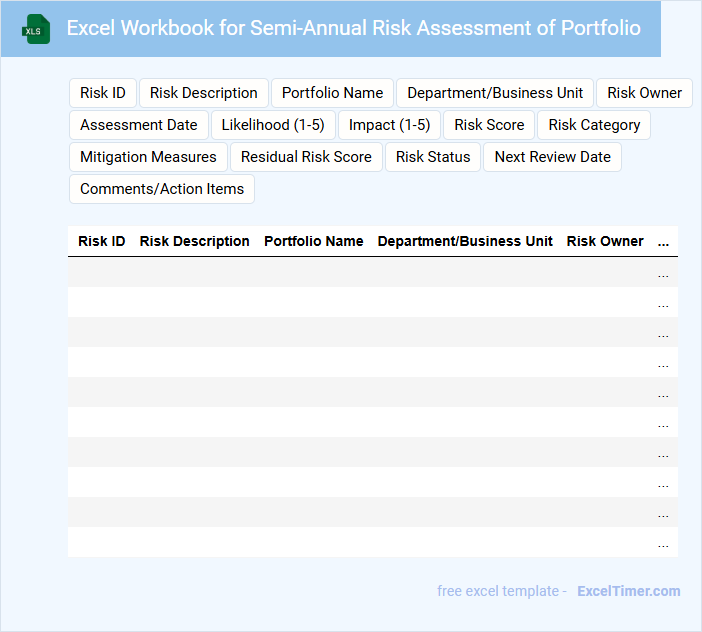The image size is (702, 632).
Task: Click the Mitigation Measures tag
Action: 148,157
